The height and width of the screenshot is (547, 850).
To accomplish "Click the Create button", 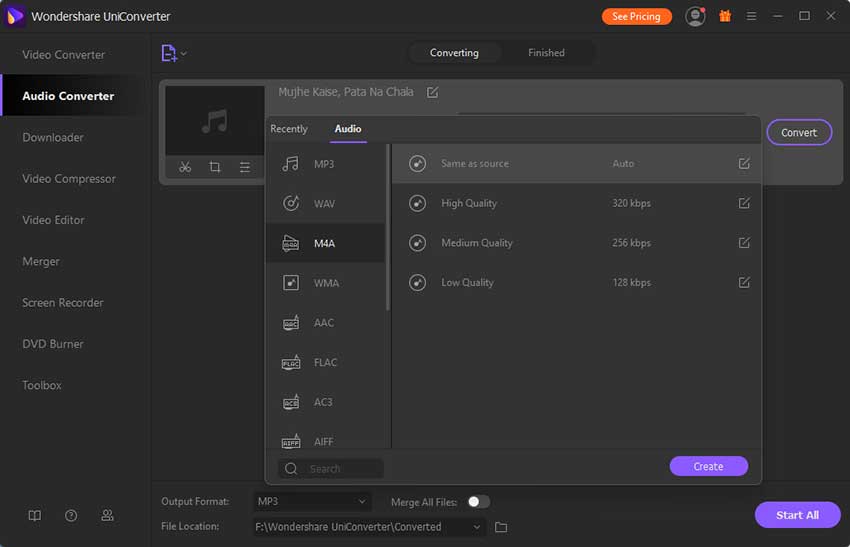I will click(709, 466).
